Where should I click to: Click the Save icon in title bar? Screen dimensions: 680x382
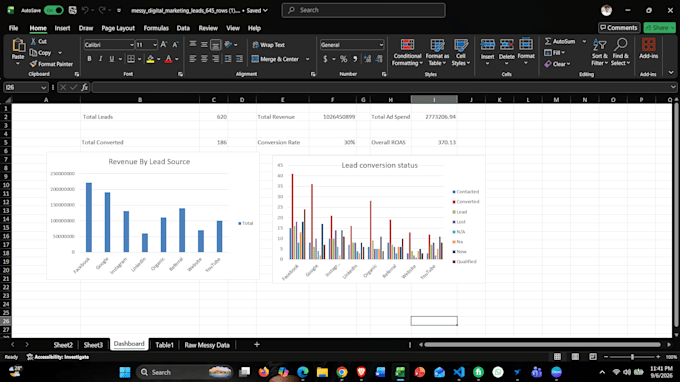pyautogui.click(x=72, y=10)
